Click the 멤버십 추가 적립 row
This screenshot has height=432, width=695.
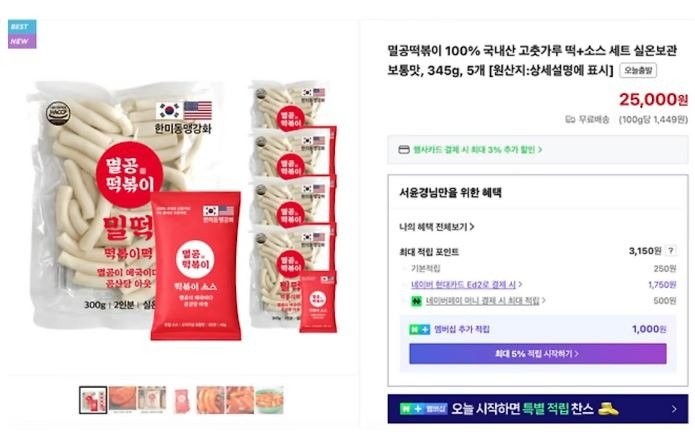coord(538,329)
